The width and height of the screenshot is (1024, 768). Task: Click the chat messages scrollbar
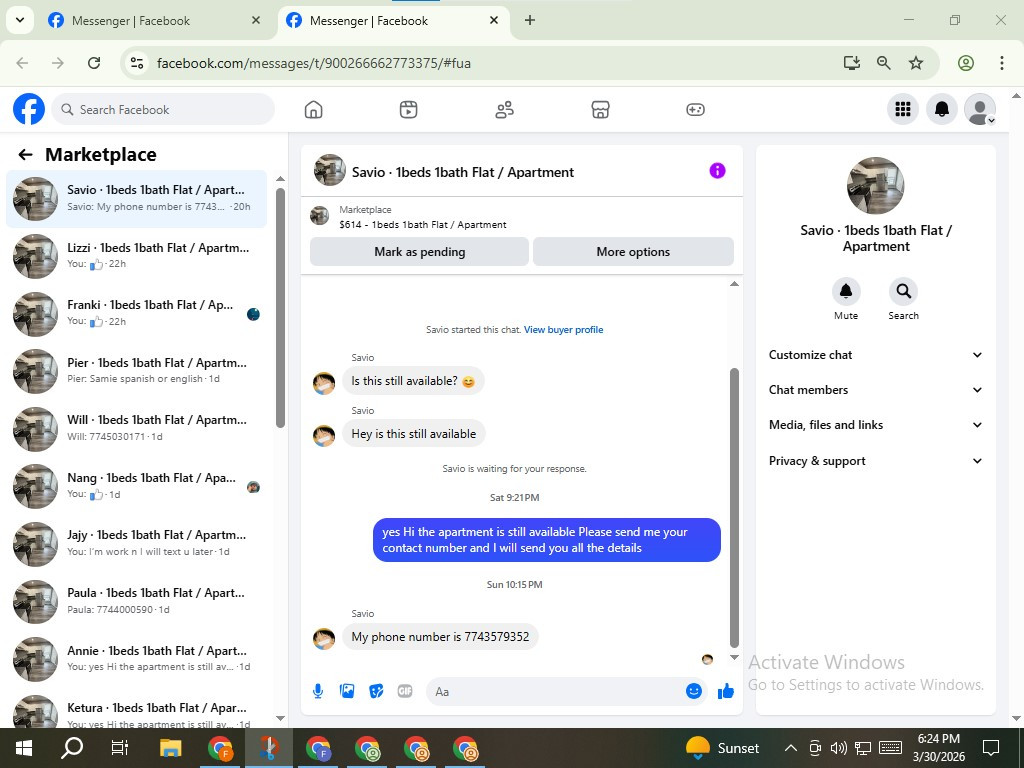coord(734,507)
